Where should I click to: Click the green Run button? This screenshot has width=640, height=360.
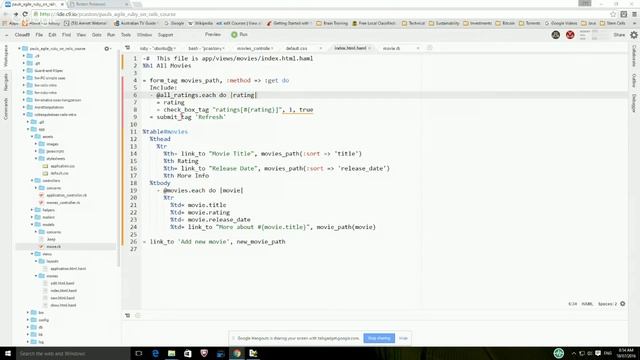tap(240, 35)
